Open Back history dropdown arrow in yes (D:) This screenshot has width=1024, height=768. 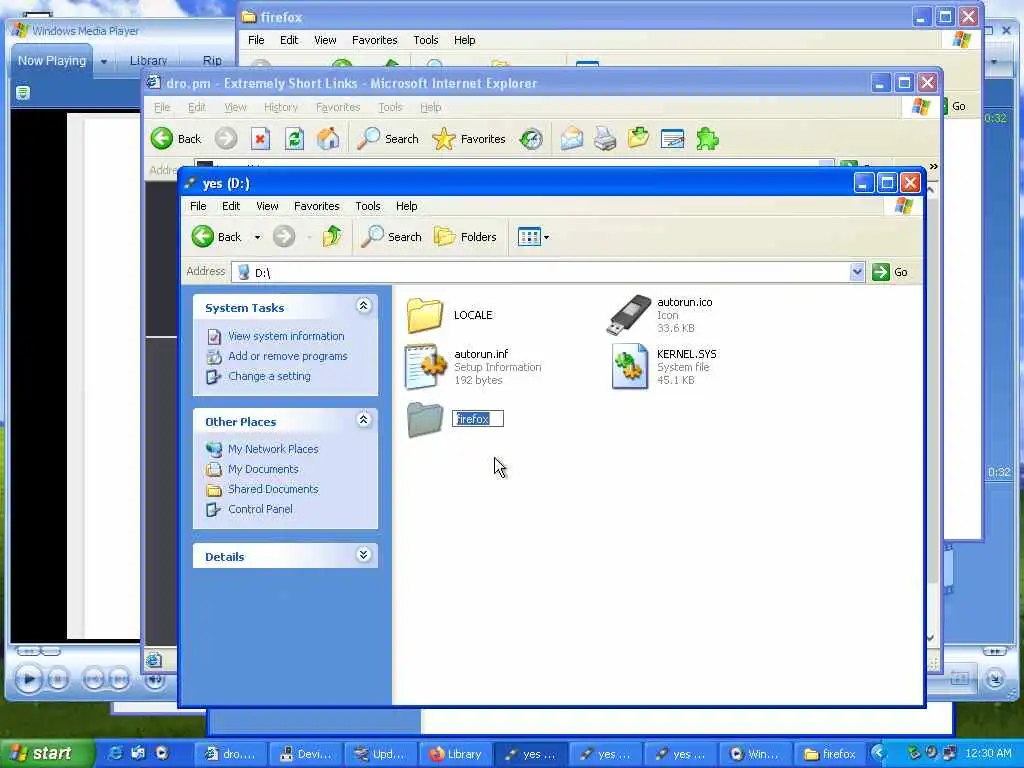(x=257, y=237)
